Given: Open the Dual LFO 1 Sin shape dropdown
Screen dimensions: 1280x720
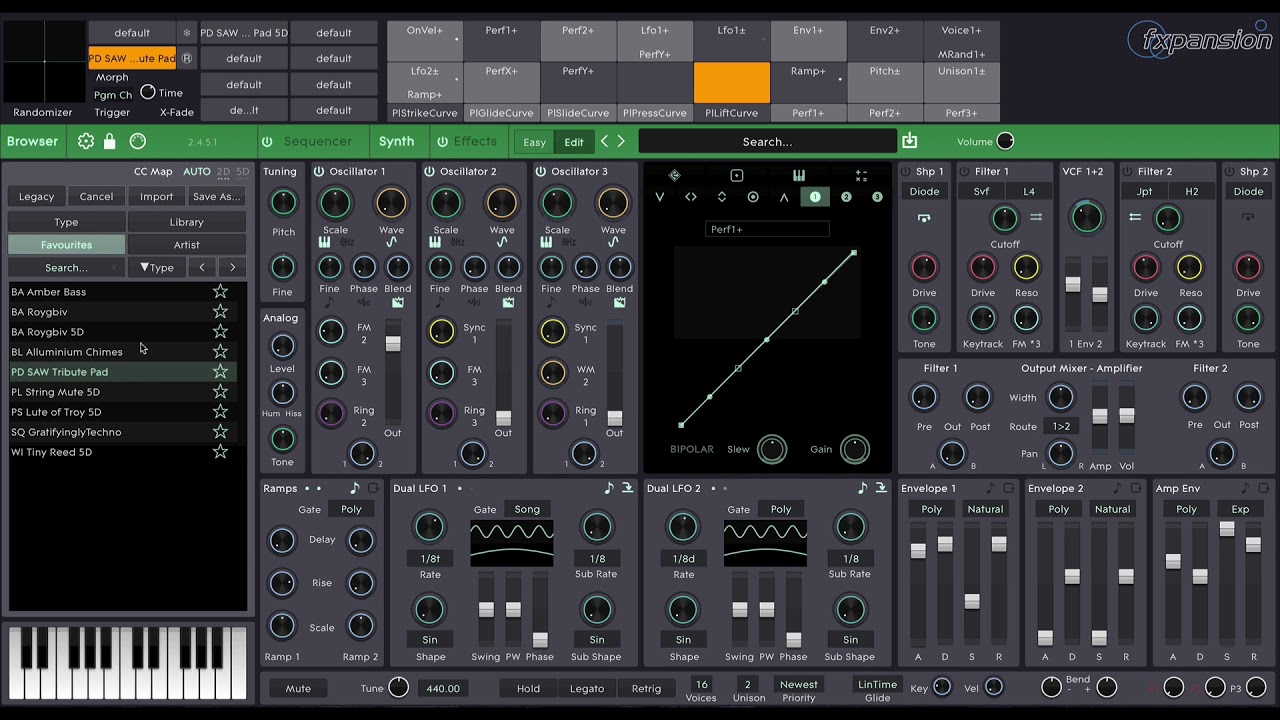Looking at the screenshot, I should click(429, 640).
